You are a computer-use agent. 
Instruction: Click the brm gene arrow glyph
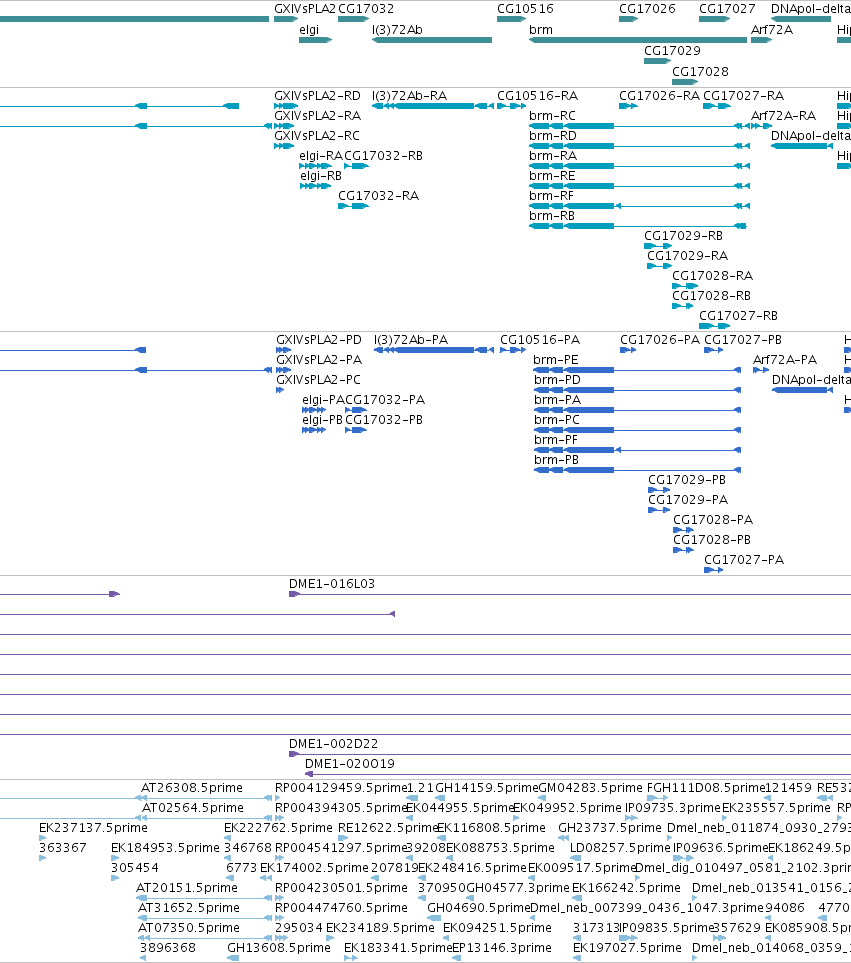pyautogui.click(x=637, y=40)
